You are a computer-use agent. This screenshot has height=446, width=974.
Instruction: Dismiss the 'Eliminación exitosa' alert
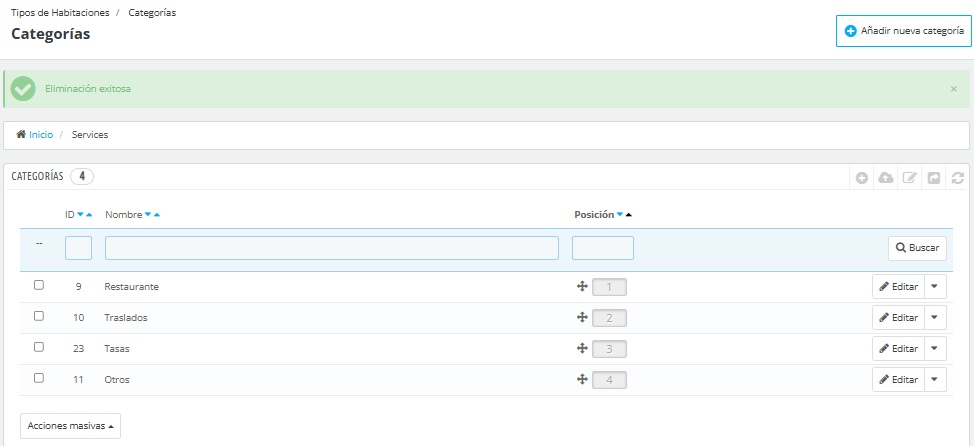[x=953, y=89]
